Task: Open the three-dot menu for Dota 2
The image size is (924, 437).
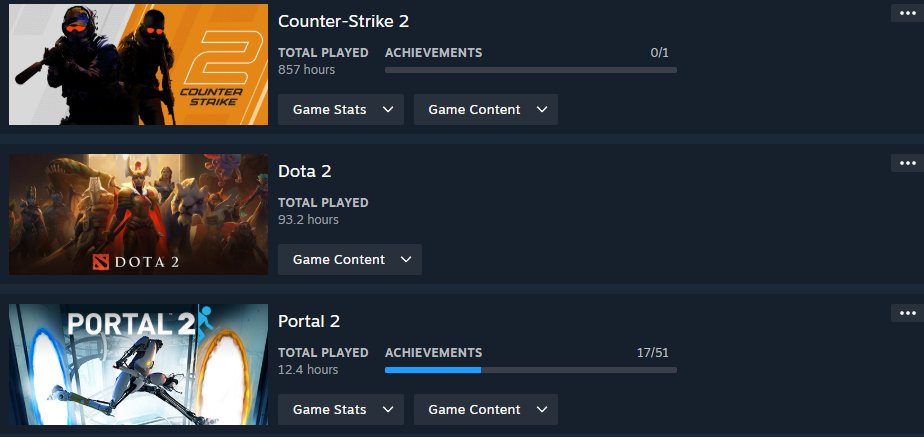Action: (908, 163)
